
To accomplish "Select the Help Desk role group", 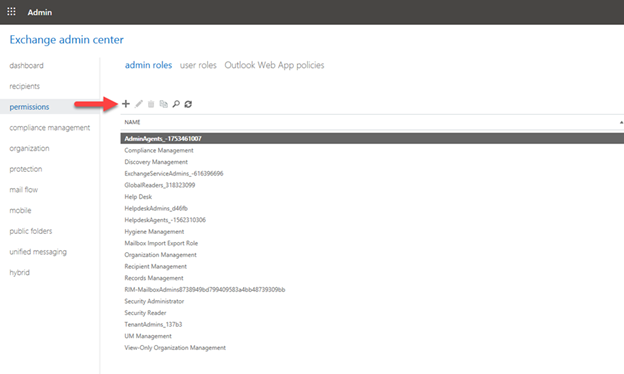I will click(138, 197).
